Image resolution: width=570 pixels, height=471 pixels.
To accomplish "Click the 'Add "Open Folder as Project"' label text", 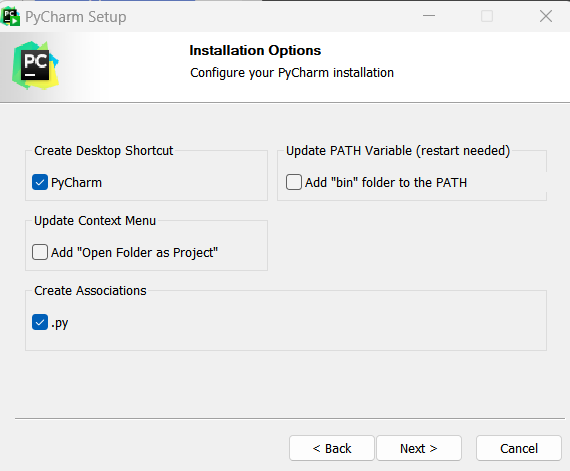I will (135, 253).
